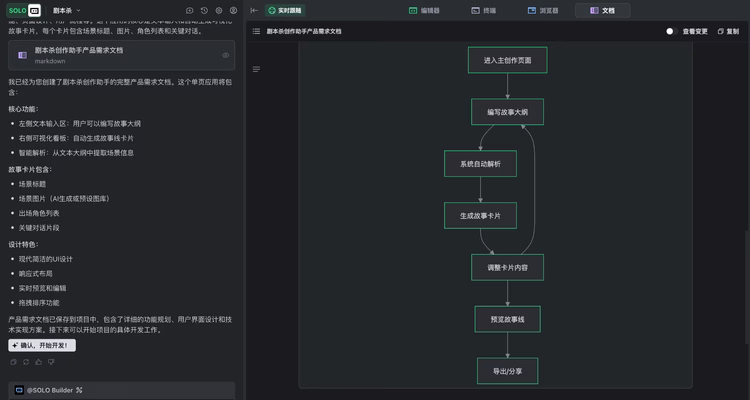750x400 pixels.
Task: Give thumbs up to the response
Action: (x=38, y=361)
